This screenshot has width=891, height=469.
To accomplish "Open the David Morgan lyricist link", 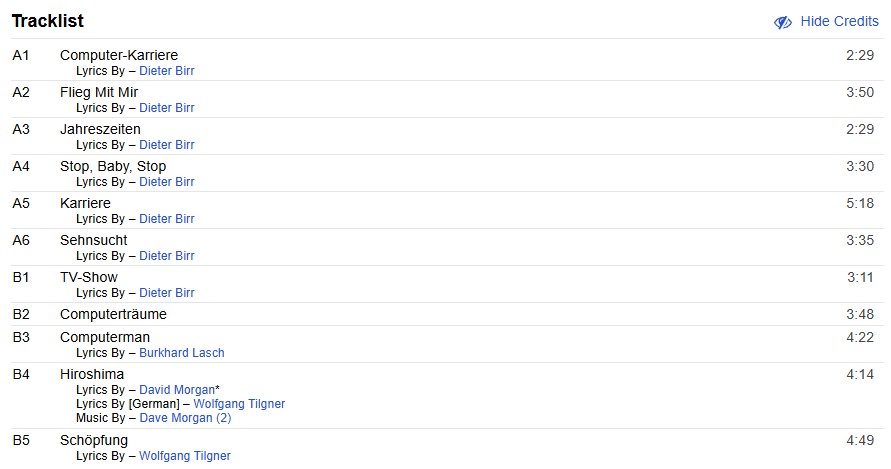I will [x=176, y=390].
